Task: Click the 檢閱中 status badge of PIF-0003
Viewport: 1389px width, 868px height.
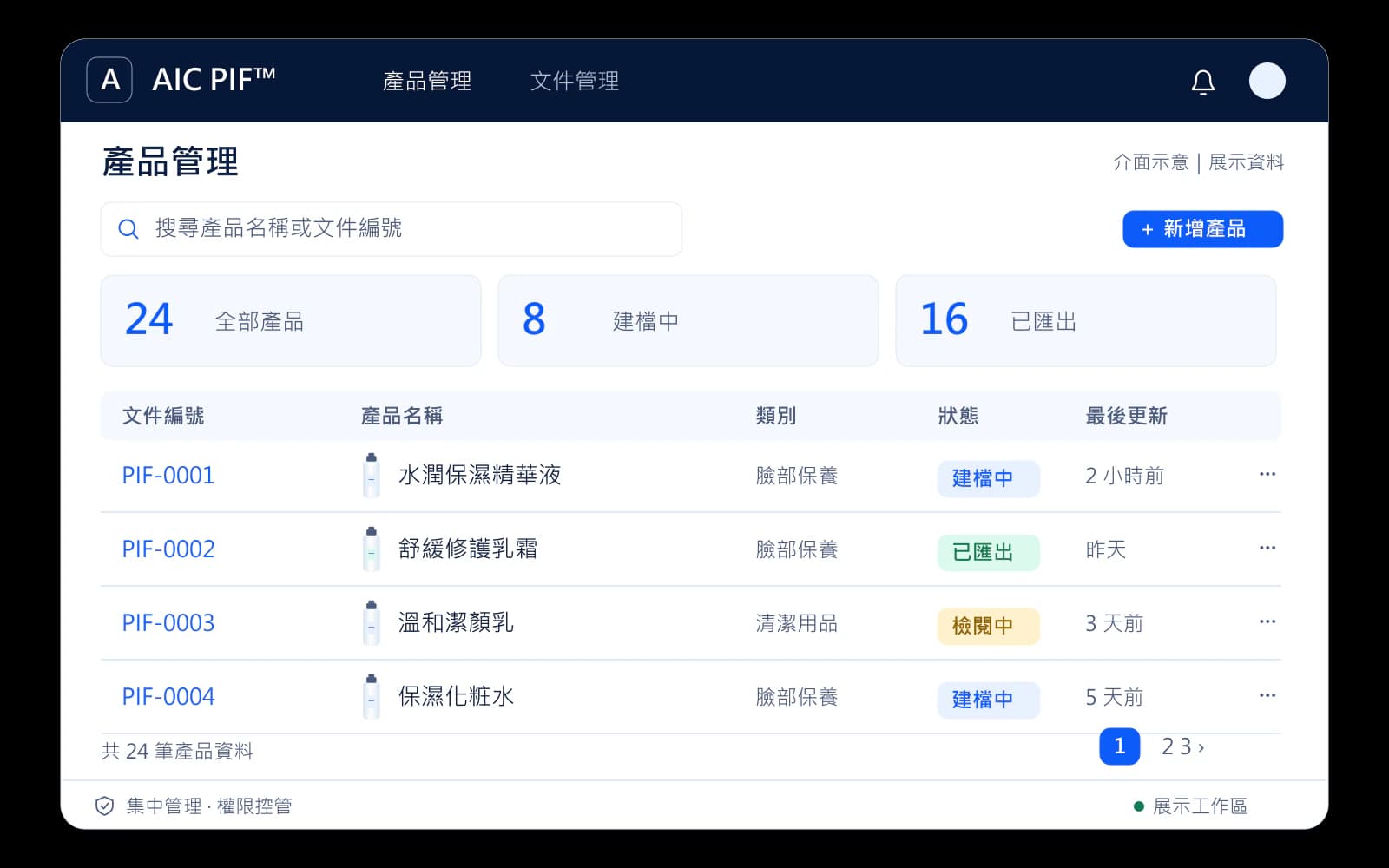Action: click(988, 626)
